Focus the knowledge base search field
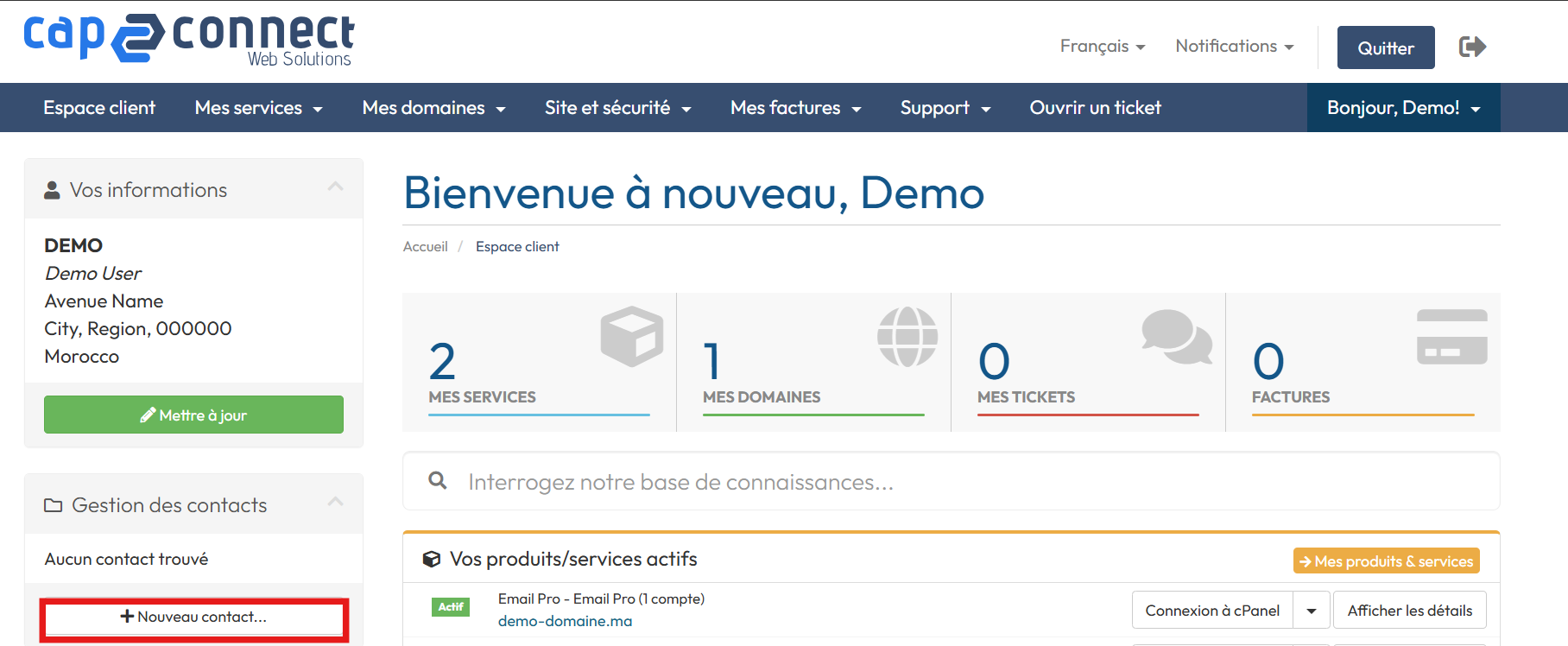The image size is (1568, 646). (x=950, y=482)
